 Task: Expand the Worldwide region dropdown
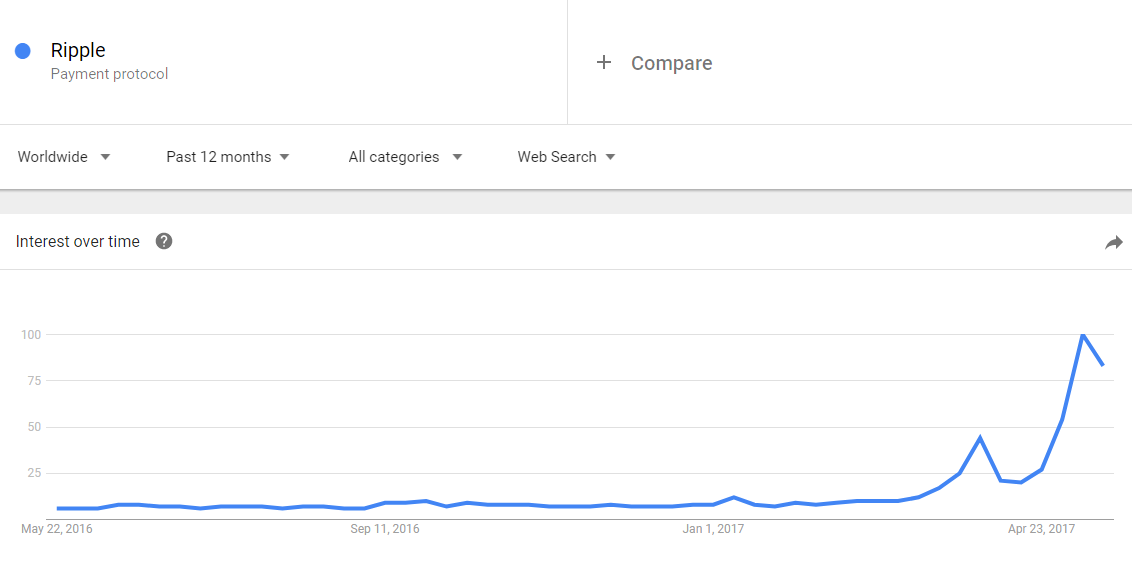64,157
